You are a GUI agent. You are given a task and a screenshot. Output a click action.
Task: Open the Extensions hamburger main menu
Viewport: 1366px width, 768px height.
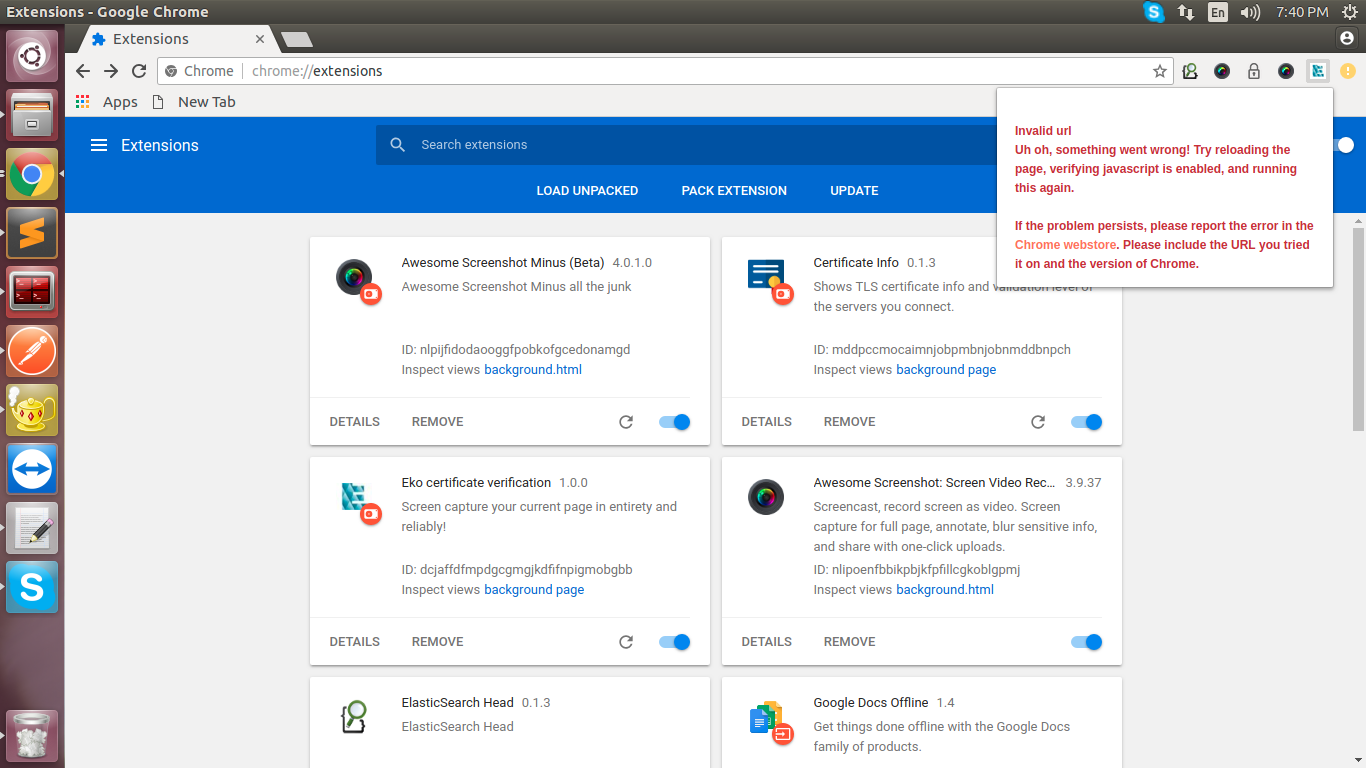99,145
